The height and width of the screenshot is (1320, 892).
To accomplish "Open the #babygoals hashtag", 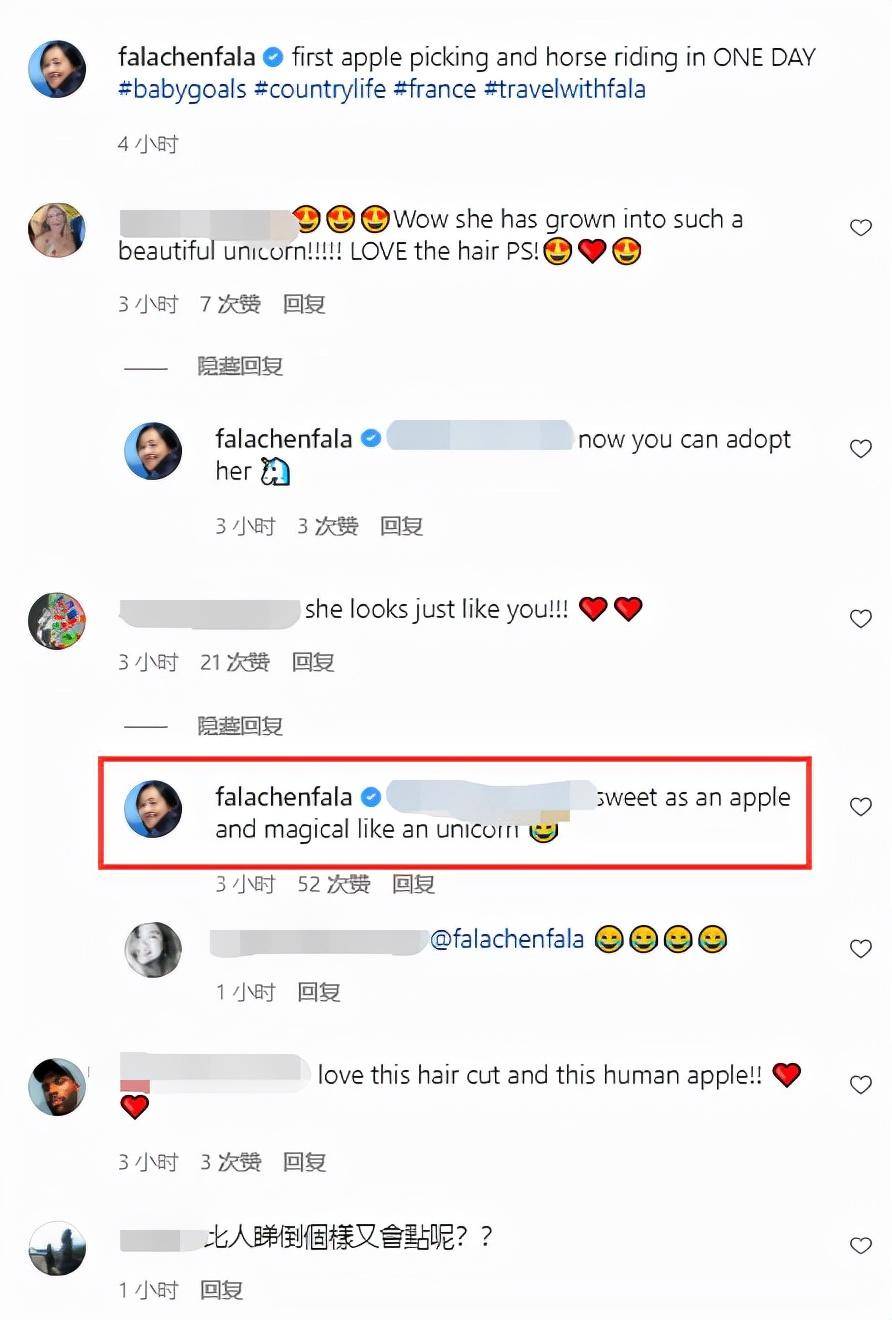I will pos(182,89).
